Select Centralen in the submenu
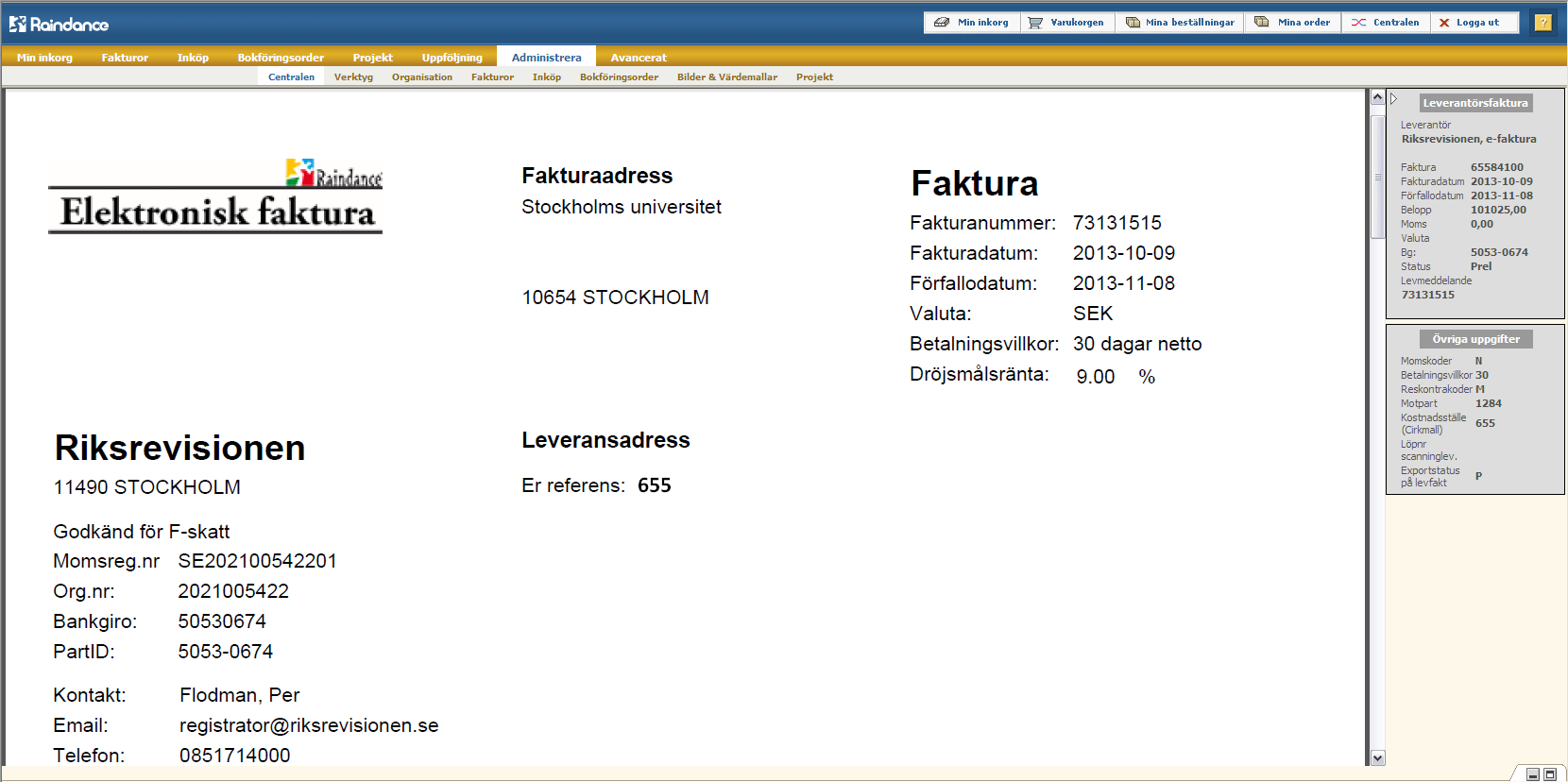Viewport: 1568px width, 782px height. [x=291, y=77]
